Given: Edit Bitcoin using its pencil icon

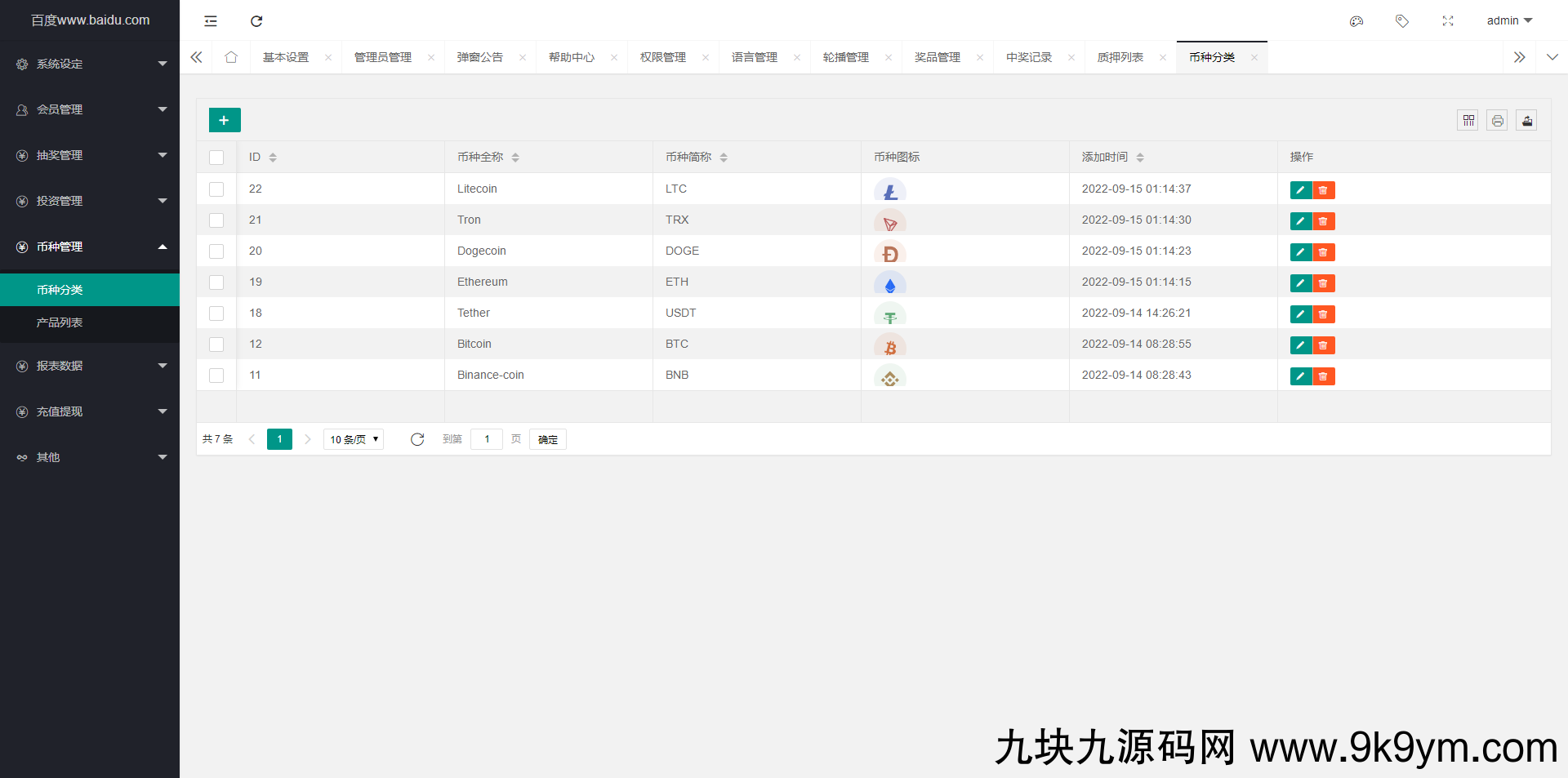Looking at the screenshot, I should pyautogui.click(x=1300, y=345).
